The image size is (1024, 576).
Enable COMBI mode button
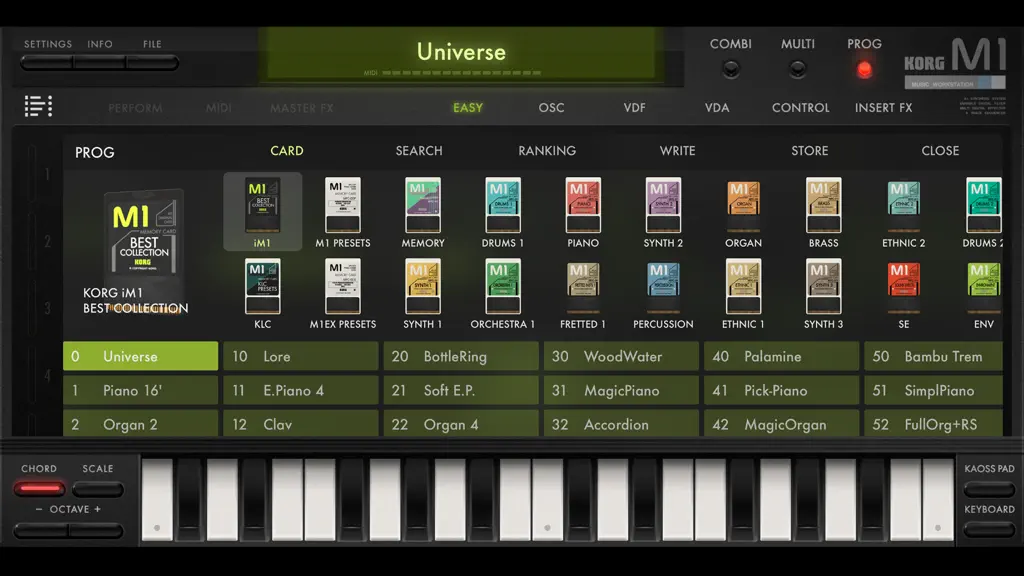pos(731,69)
